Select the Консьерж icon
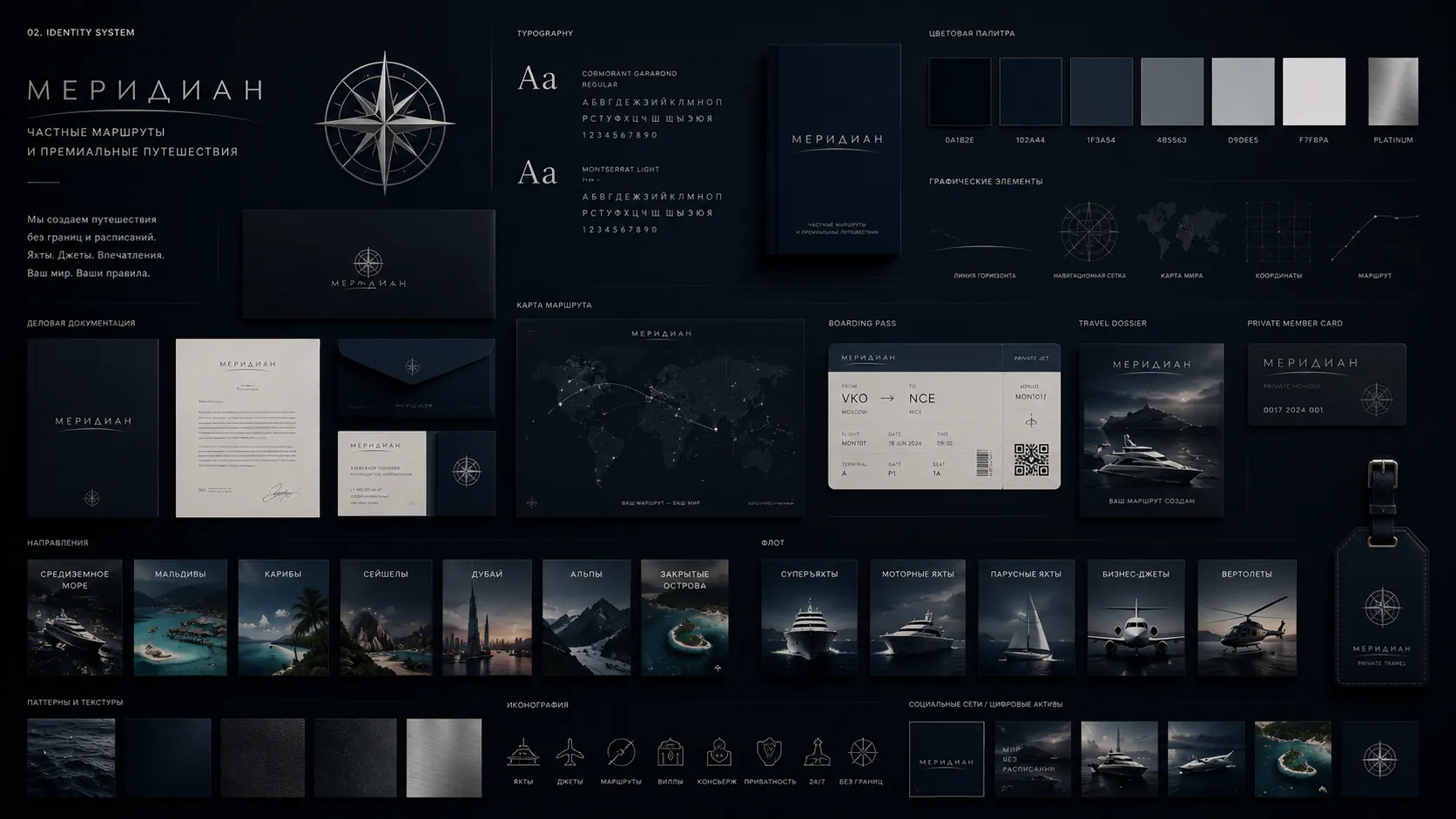 pyautogui.click(x=718, y=753)
